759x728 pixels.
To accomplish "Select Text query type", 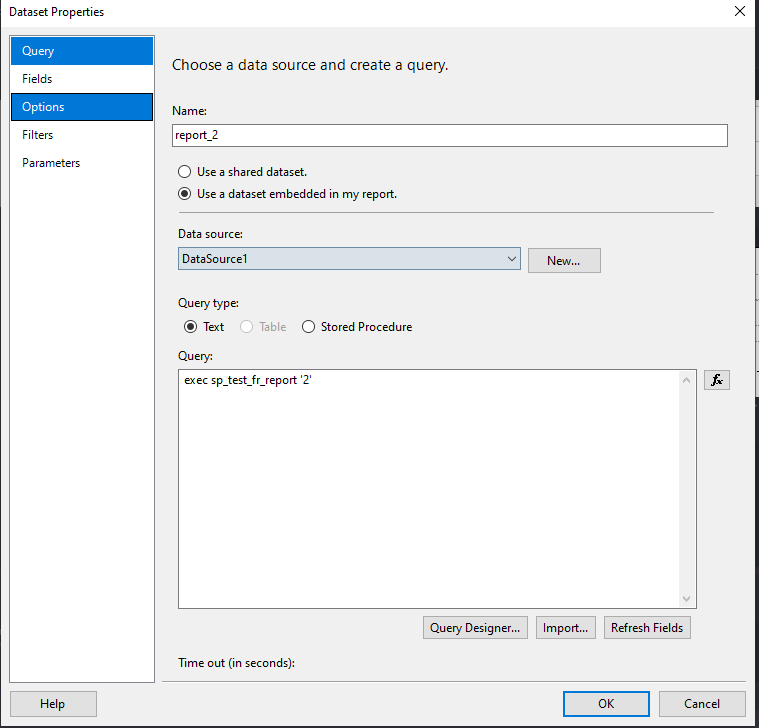I will pyautogui.click(x=191, y=327).
